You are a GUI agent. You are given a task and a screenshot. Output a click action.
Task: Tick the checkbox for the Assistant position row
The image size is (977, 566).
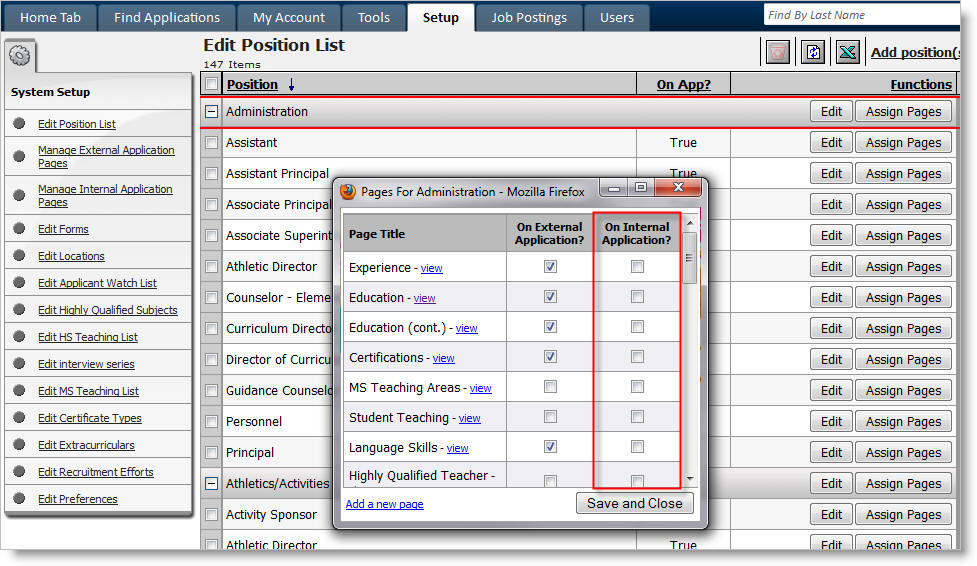[x=211, y=143]
